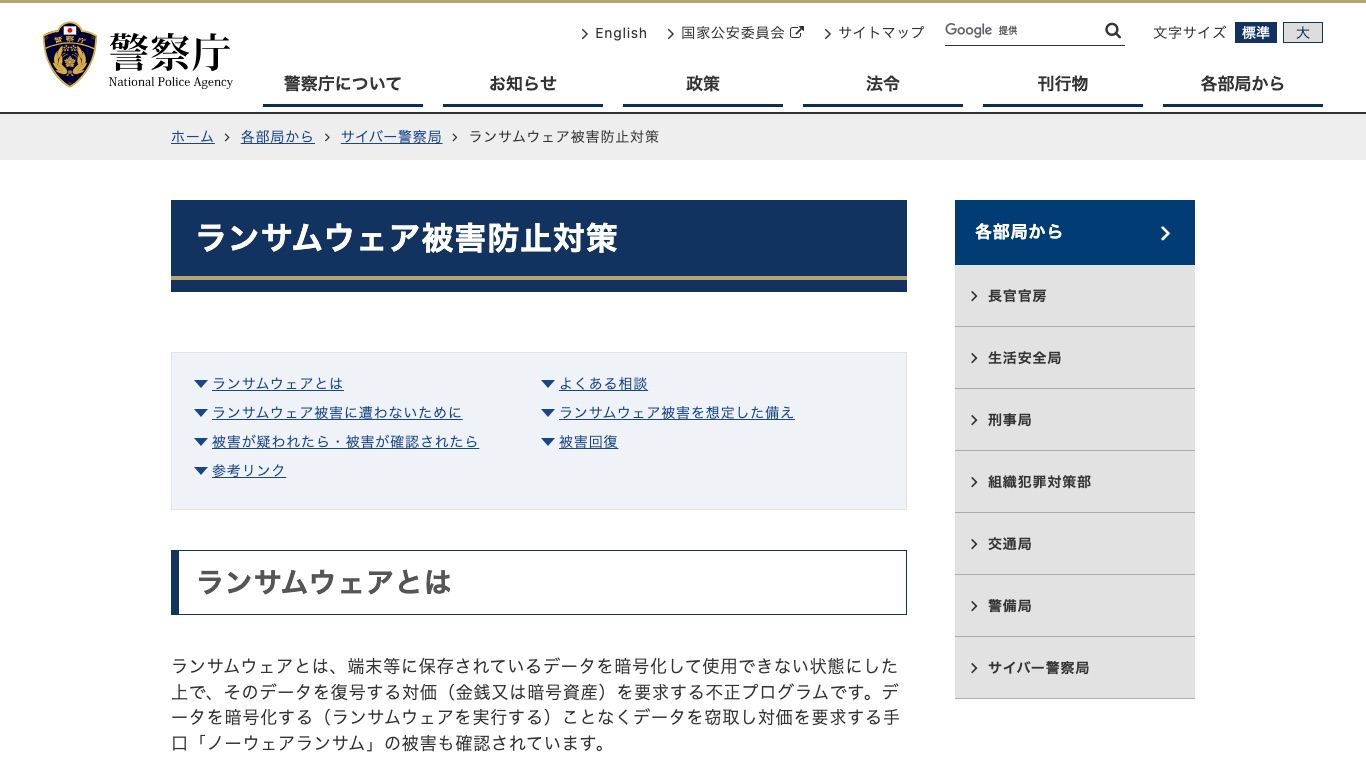Image resolution: width=1366 pixels, height=768 pixels.
Task: Open the 刊行物 menu
Action: pyautogui.click(x=1063, y=84)
